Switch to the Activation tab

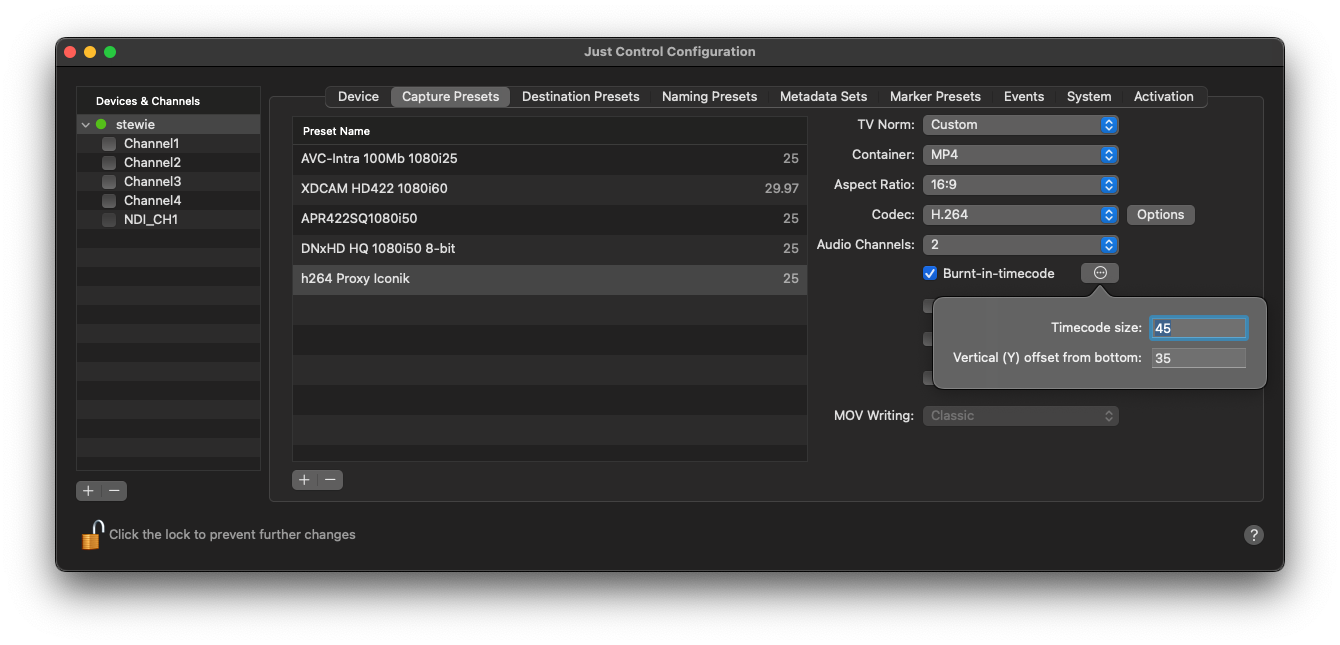(1164, 97)
